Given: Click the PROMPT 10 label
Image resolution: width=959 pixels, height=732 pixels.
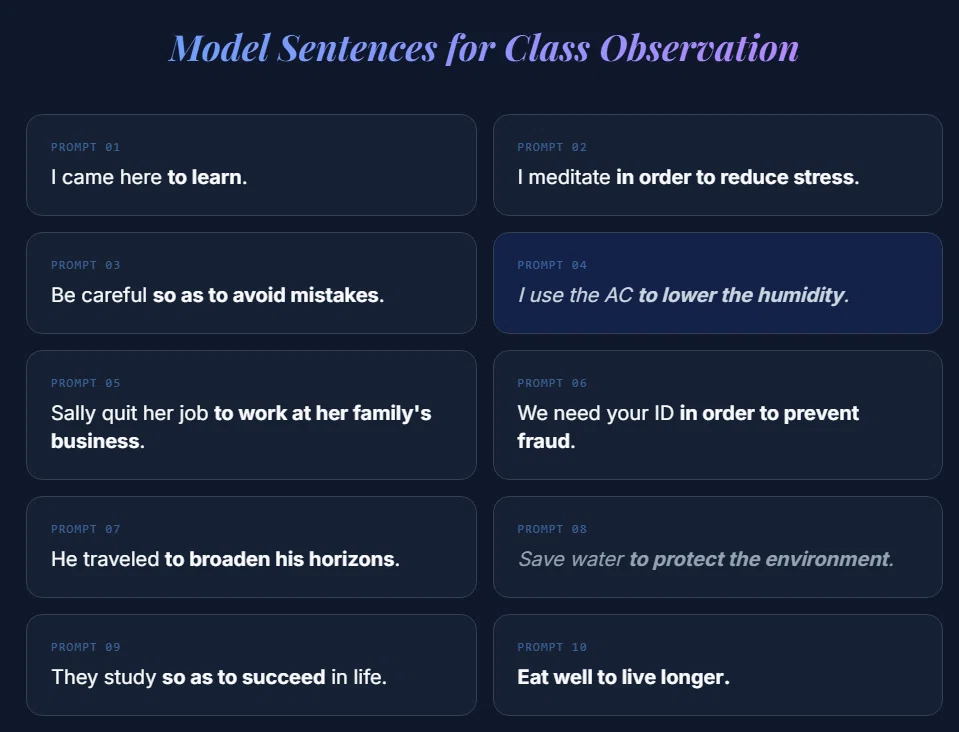Looking at the screenshot, I should [x=552, y=648].
